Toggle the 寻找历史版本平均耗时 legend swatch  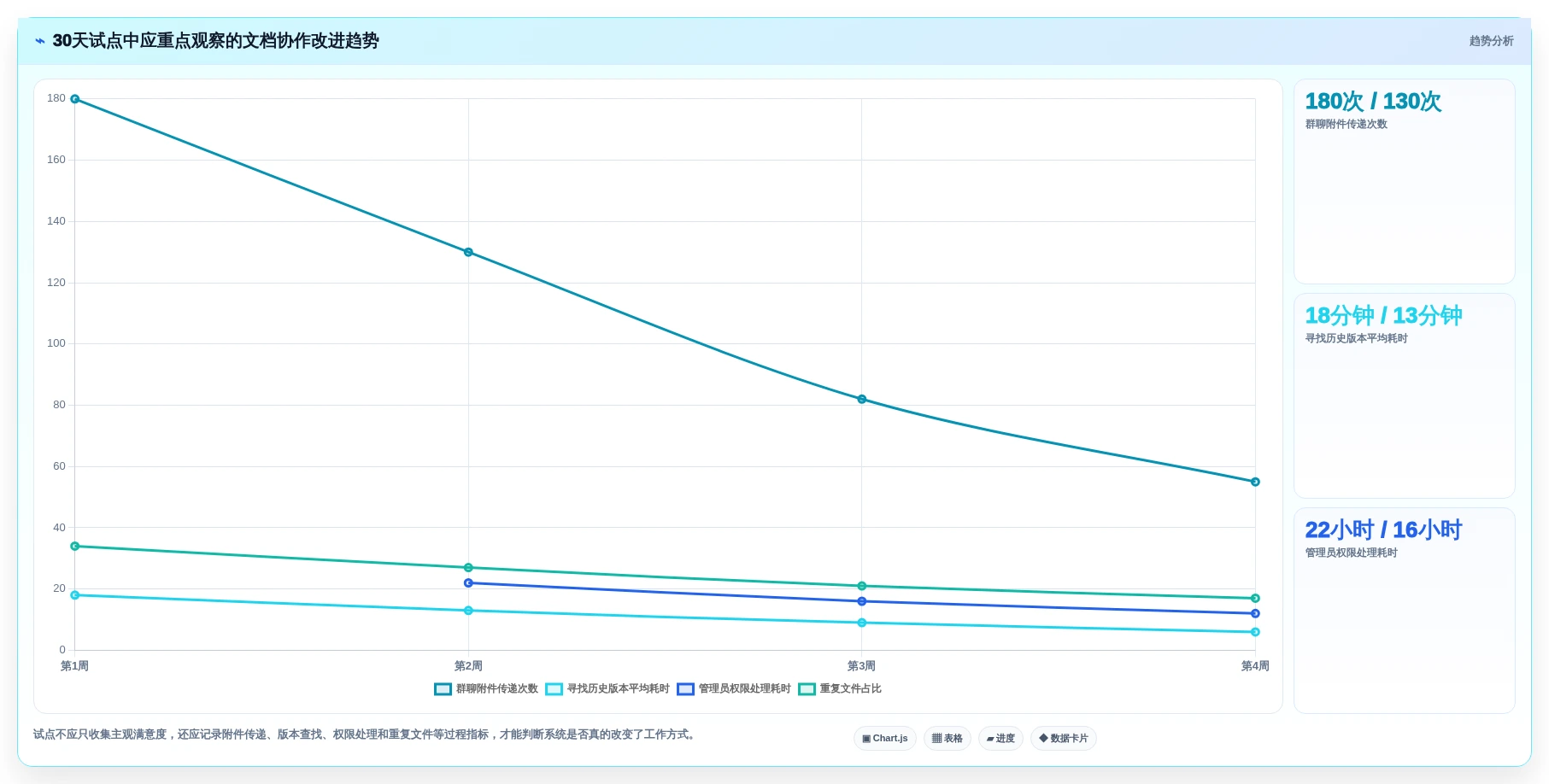554,689
